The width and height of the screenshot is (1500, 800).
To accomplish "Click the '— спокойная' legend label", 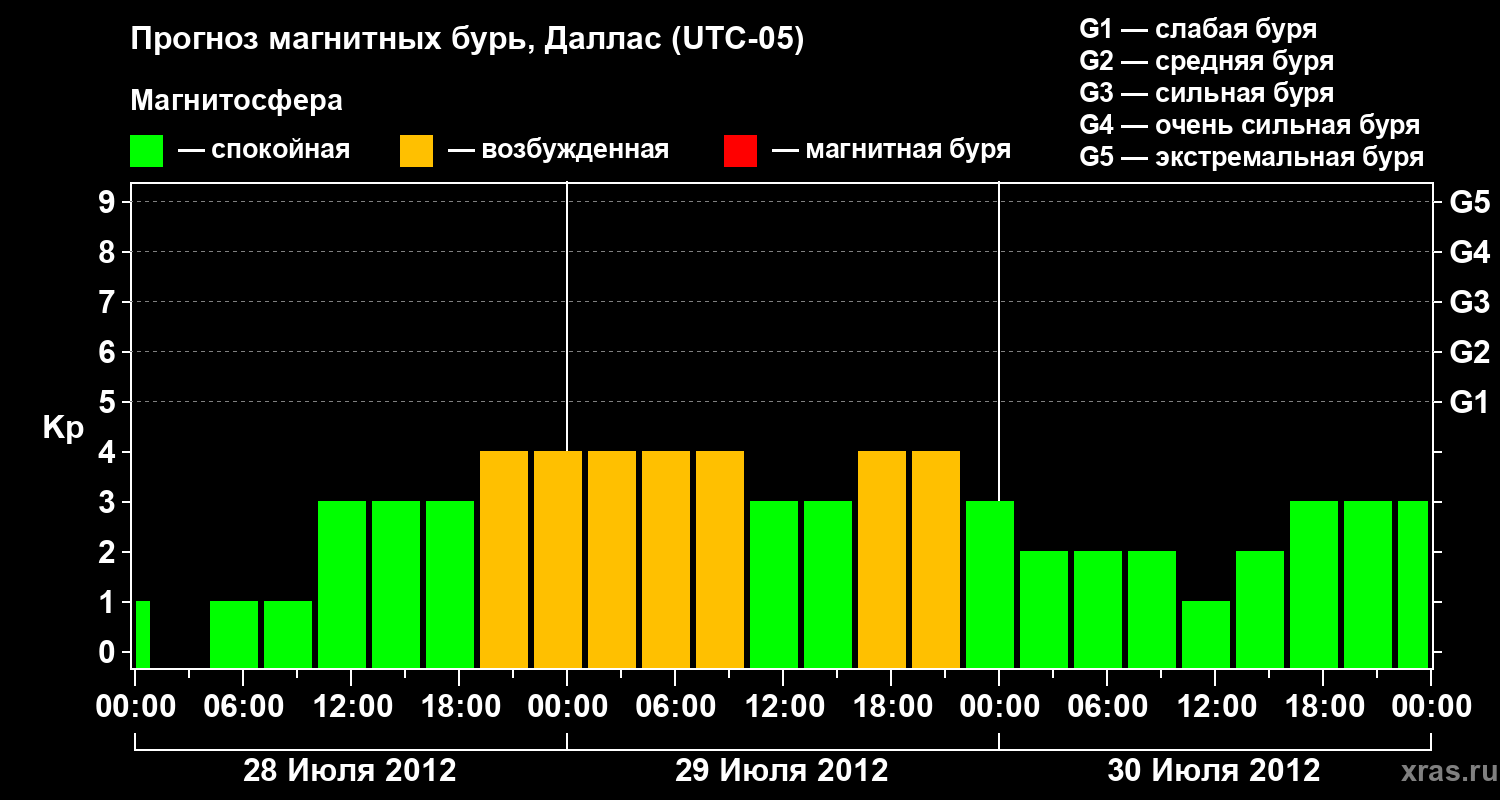I will [264, 151].
